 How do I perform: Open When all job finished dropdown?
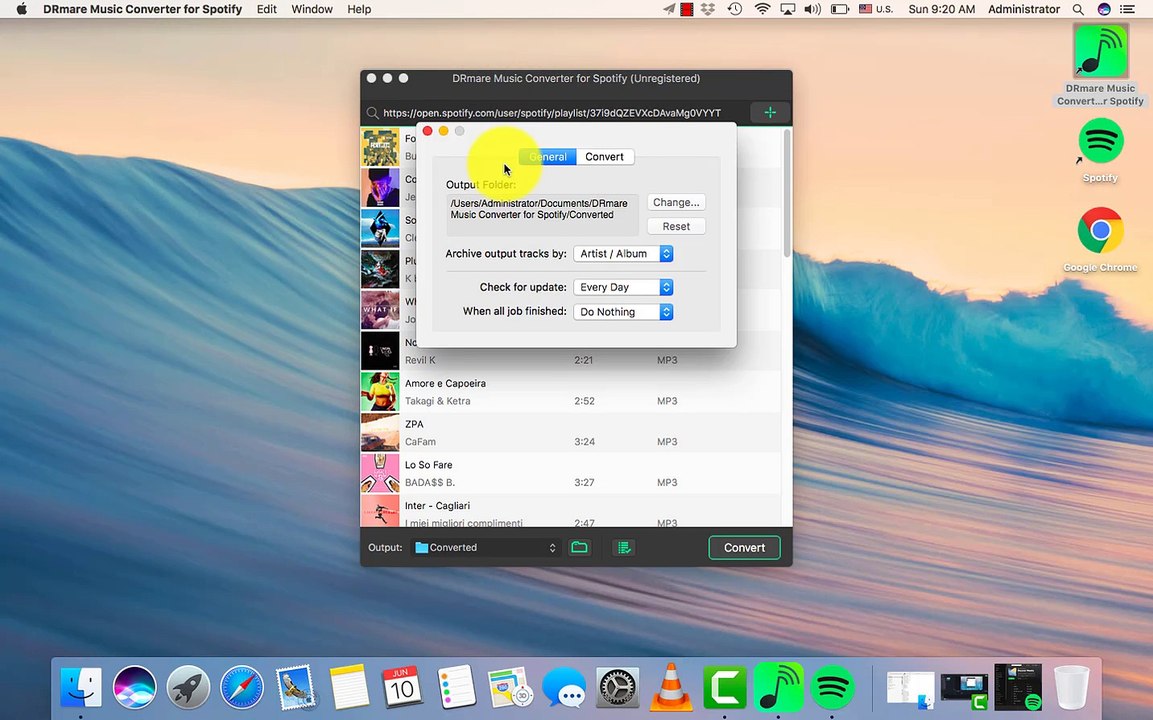(x=624, y=312)
